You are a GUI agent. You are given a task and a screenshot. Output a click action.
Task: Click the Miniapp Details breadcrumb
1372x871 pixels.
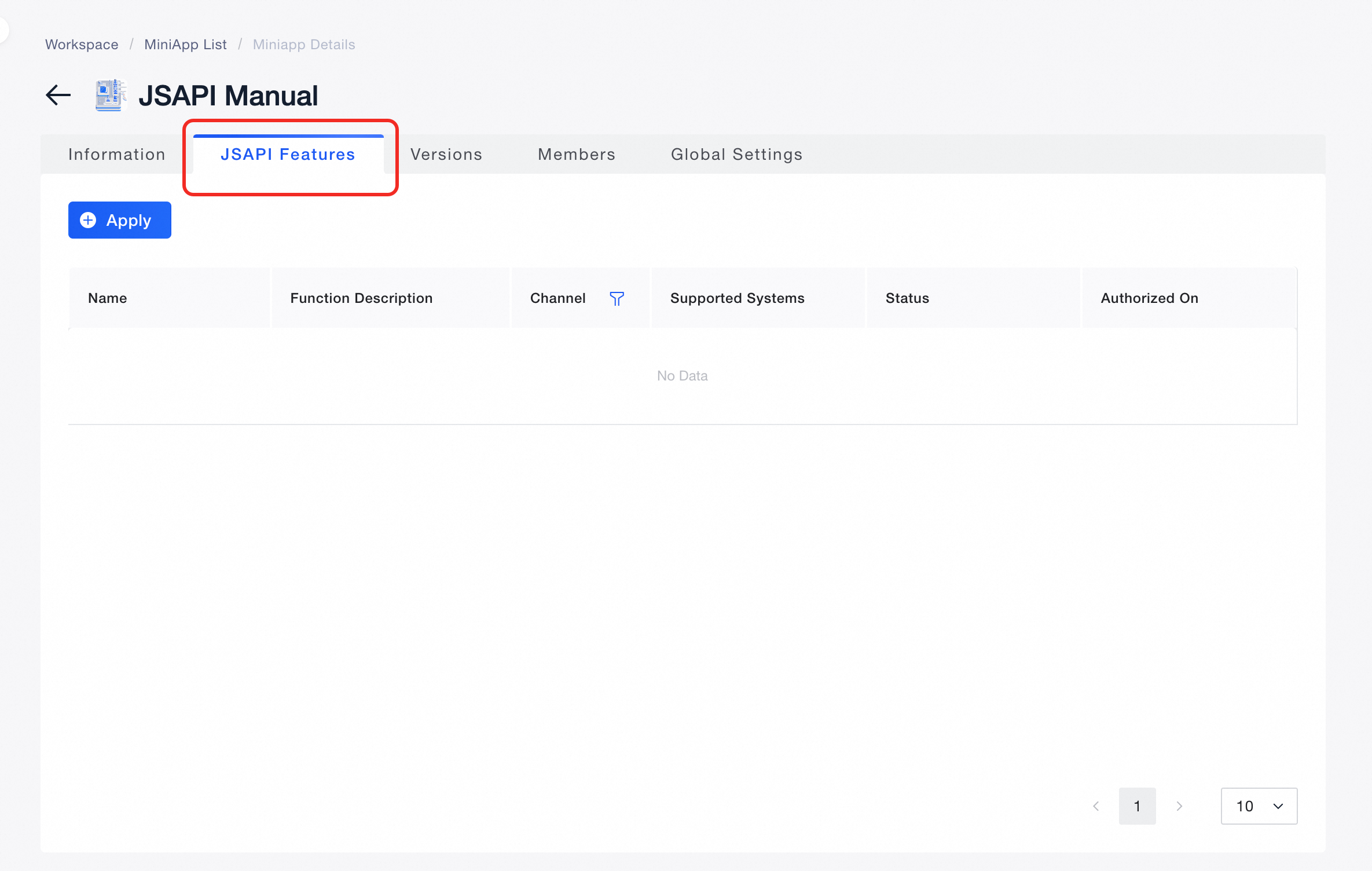(x=304, y=45)
